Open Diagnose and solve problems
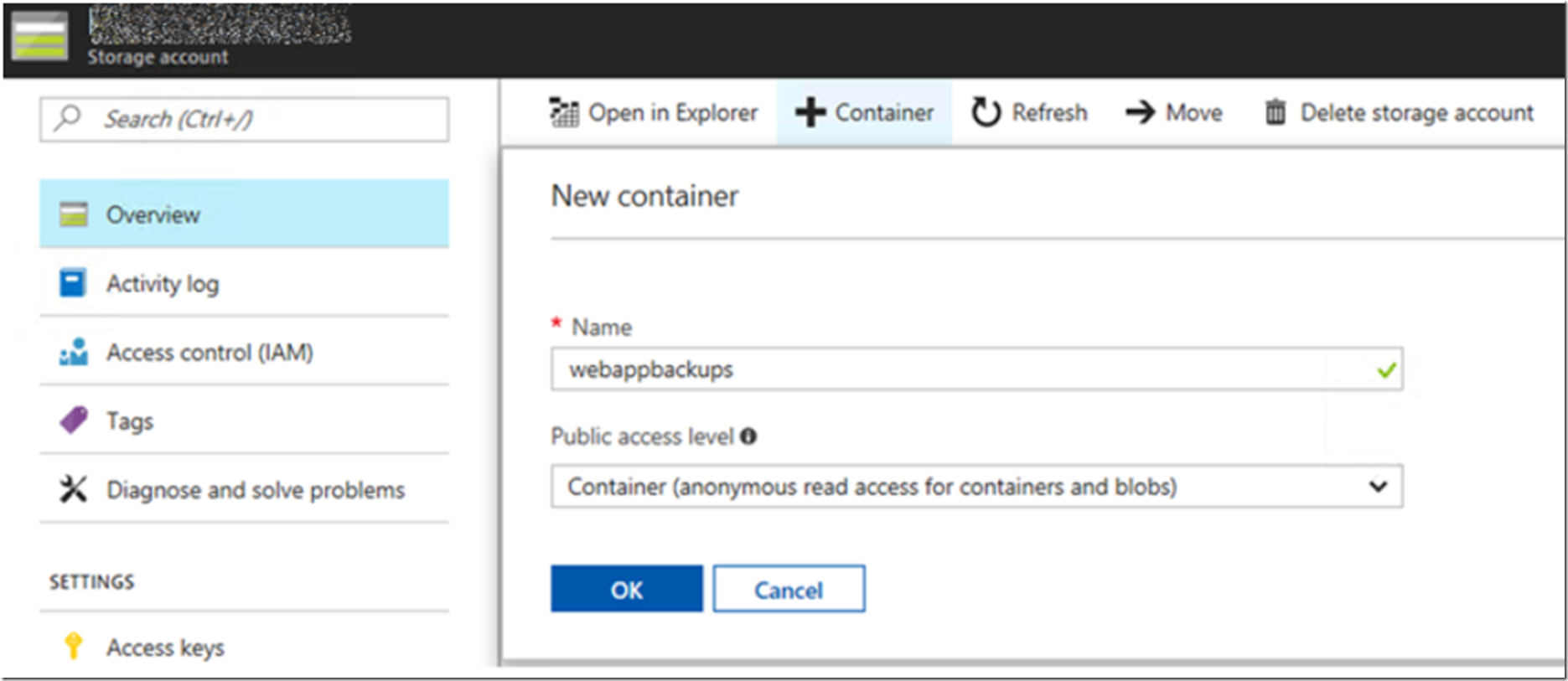Image resolution: width=1568 pixels, height=681 pixels. click(244, 489)
